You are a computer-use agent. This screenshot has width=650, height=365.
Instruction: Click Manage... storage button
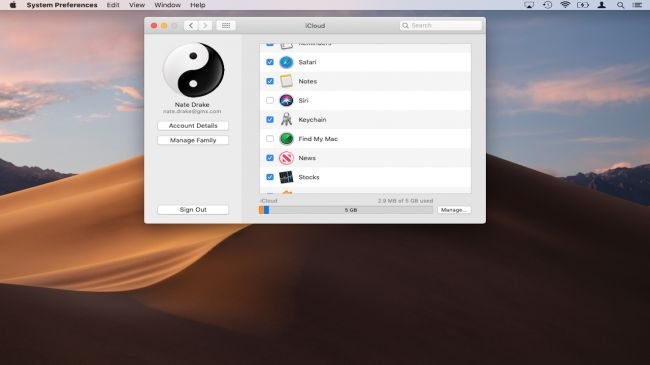pyautogui.click(x=454, y=210)
